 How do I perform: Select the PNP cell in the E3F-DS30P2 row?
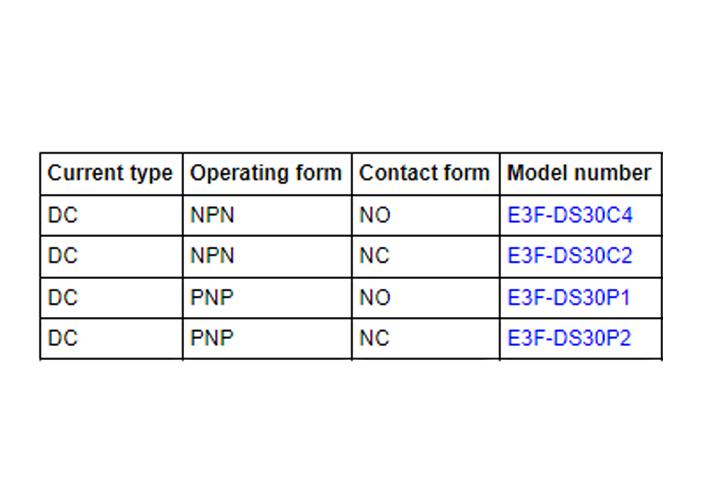point(212,338)
